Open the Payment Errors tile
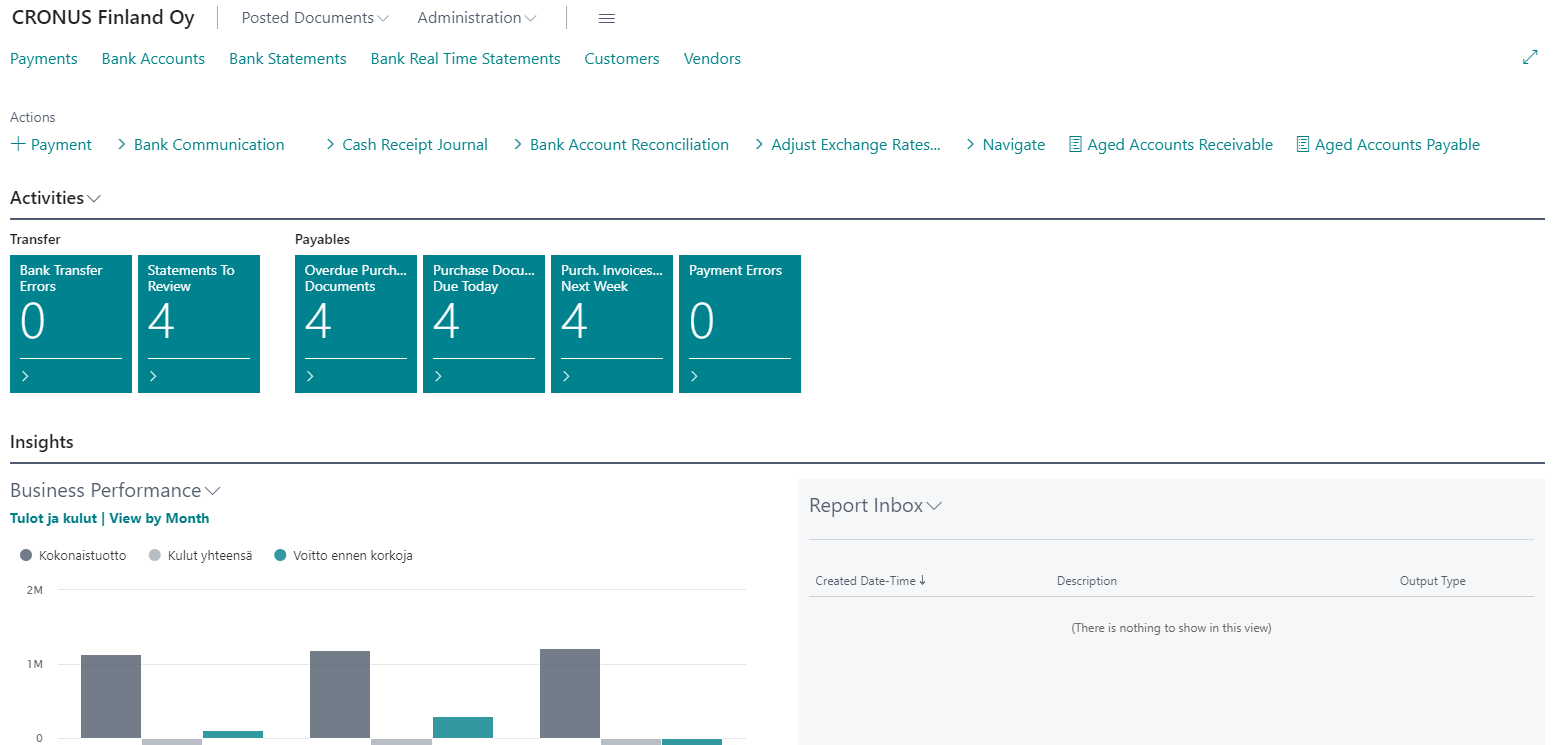This screenshot has height=745, width=1566. tap(740, 324)
